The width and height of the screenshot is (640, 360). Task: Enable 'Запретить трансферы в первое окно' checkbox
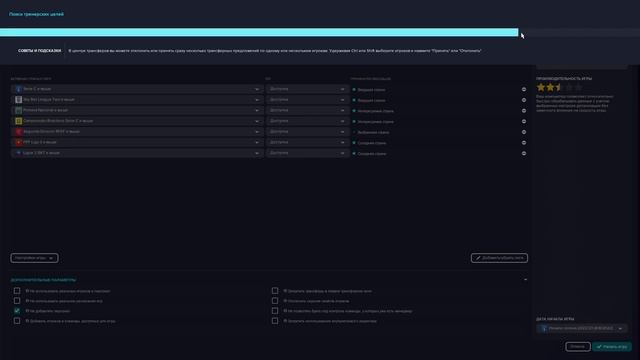pyautogui.click(x=275, y=291)
